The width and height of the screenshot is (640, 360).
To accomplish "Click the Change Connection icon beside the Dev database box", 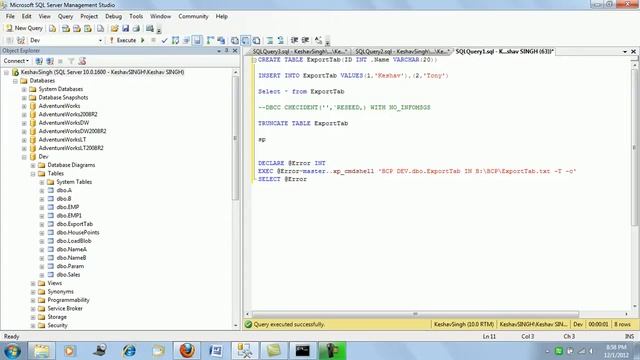I will [x=20, y=40].
